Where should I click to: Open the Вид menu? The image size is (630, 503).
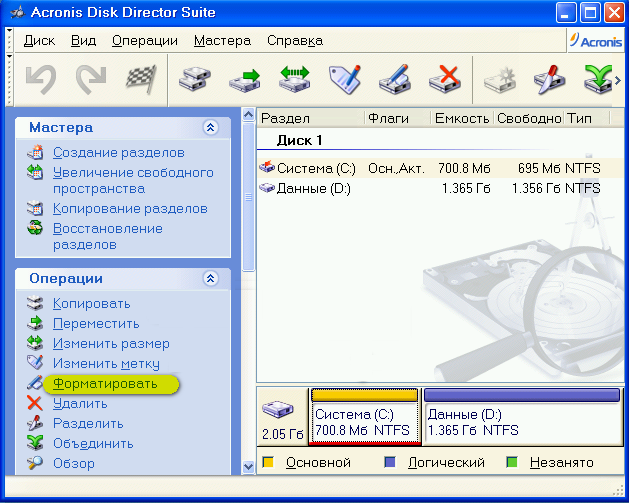click(x=84, y=41)
